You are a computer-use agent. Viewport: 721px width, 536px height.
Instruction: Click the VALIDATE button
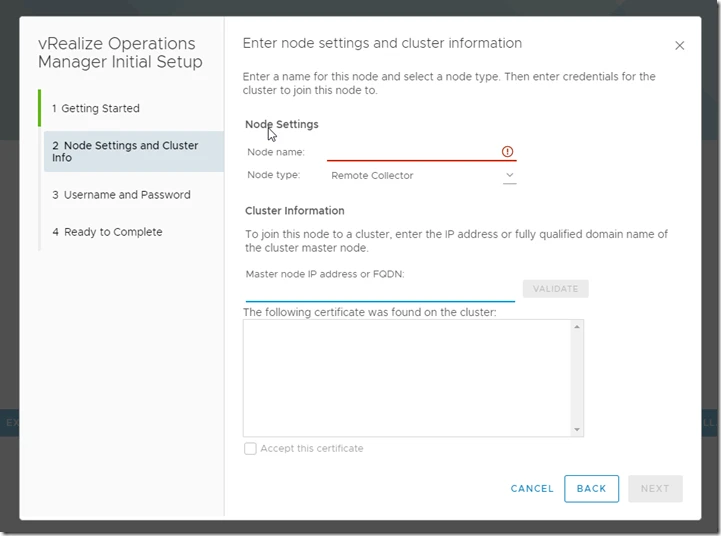[x=555, y=289]
